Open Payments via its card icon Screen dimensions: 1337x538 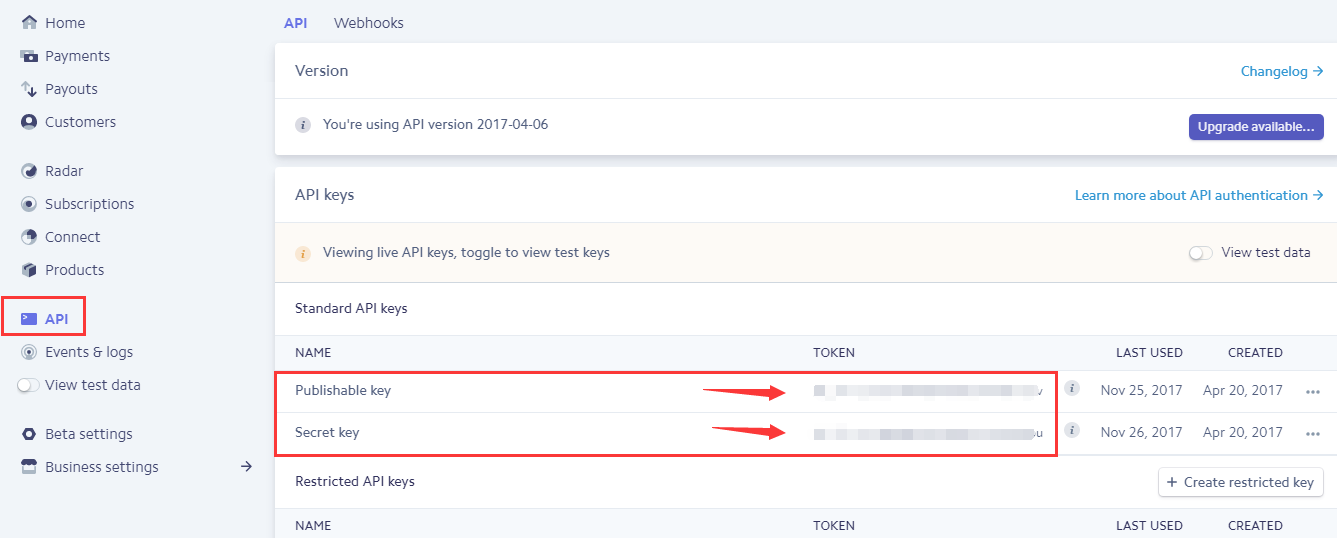pyautogui.click(x=29, y=56)
